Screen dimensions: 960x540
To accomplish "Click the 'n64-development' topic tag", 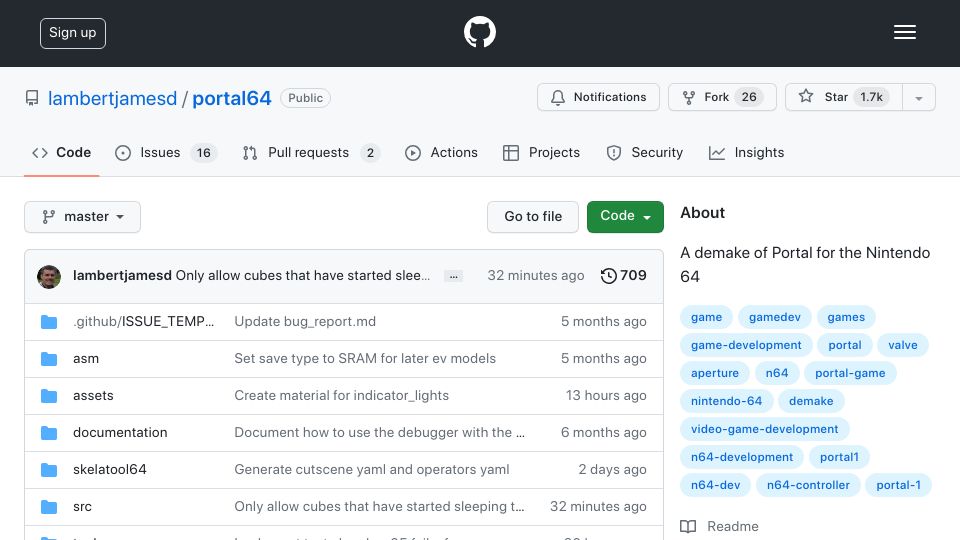I will click(x=741, y=457).
